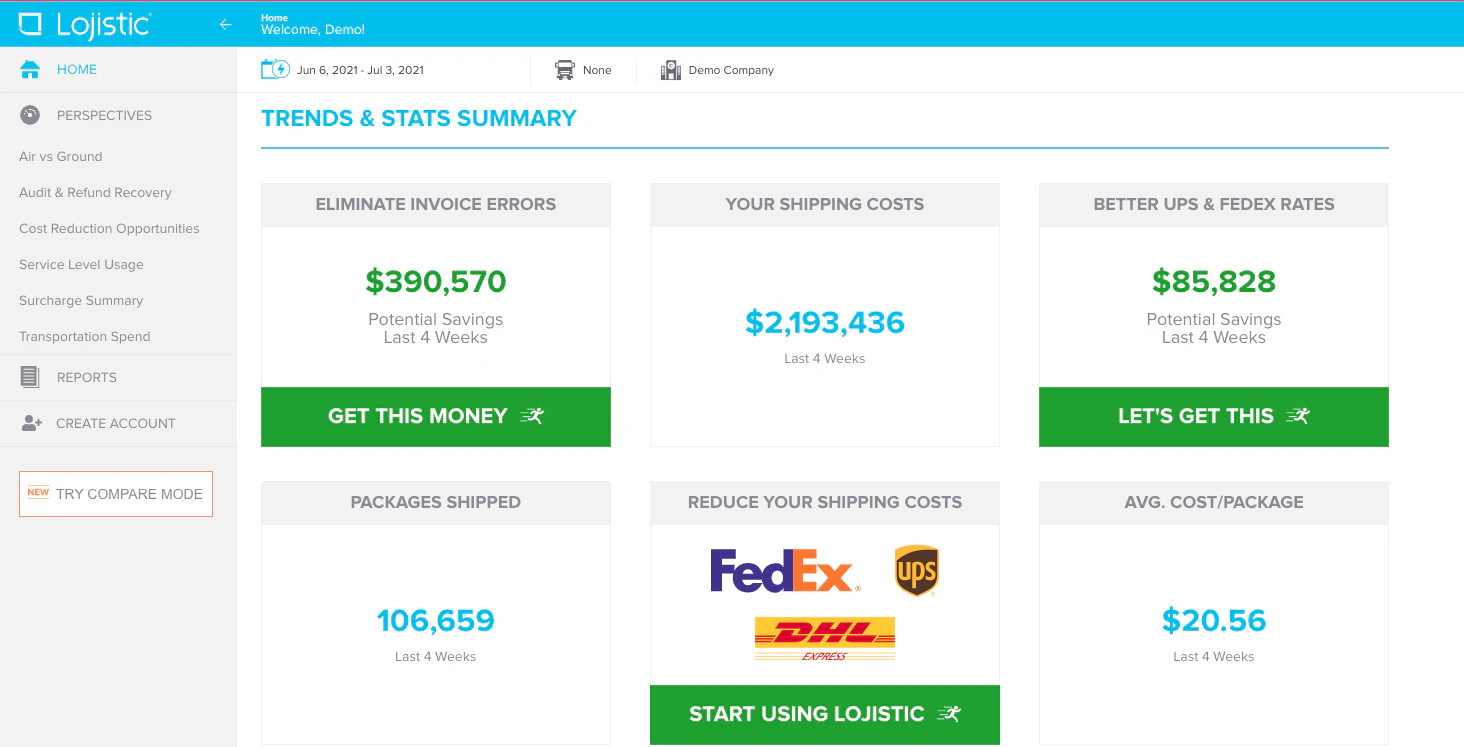
Task: Click the calendar date range icon
Action: 274,69
